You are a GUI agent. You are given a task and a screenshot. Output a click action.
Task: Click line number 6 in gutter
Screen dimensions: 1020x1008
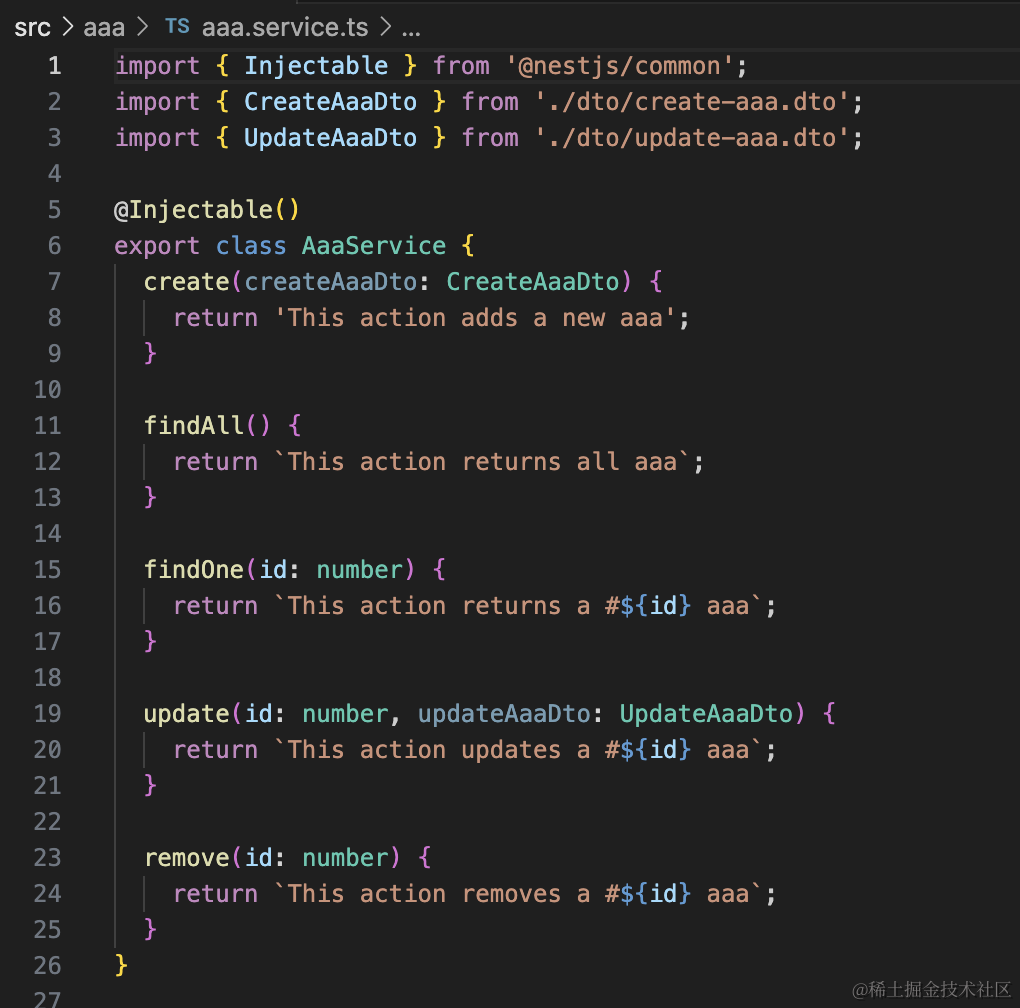point(53,246)
